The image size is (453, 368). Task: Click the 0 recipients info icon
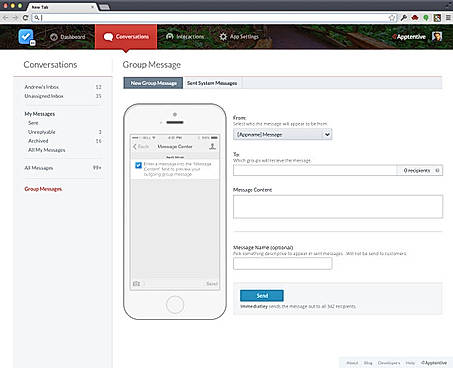pos(437,170)
